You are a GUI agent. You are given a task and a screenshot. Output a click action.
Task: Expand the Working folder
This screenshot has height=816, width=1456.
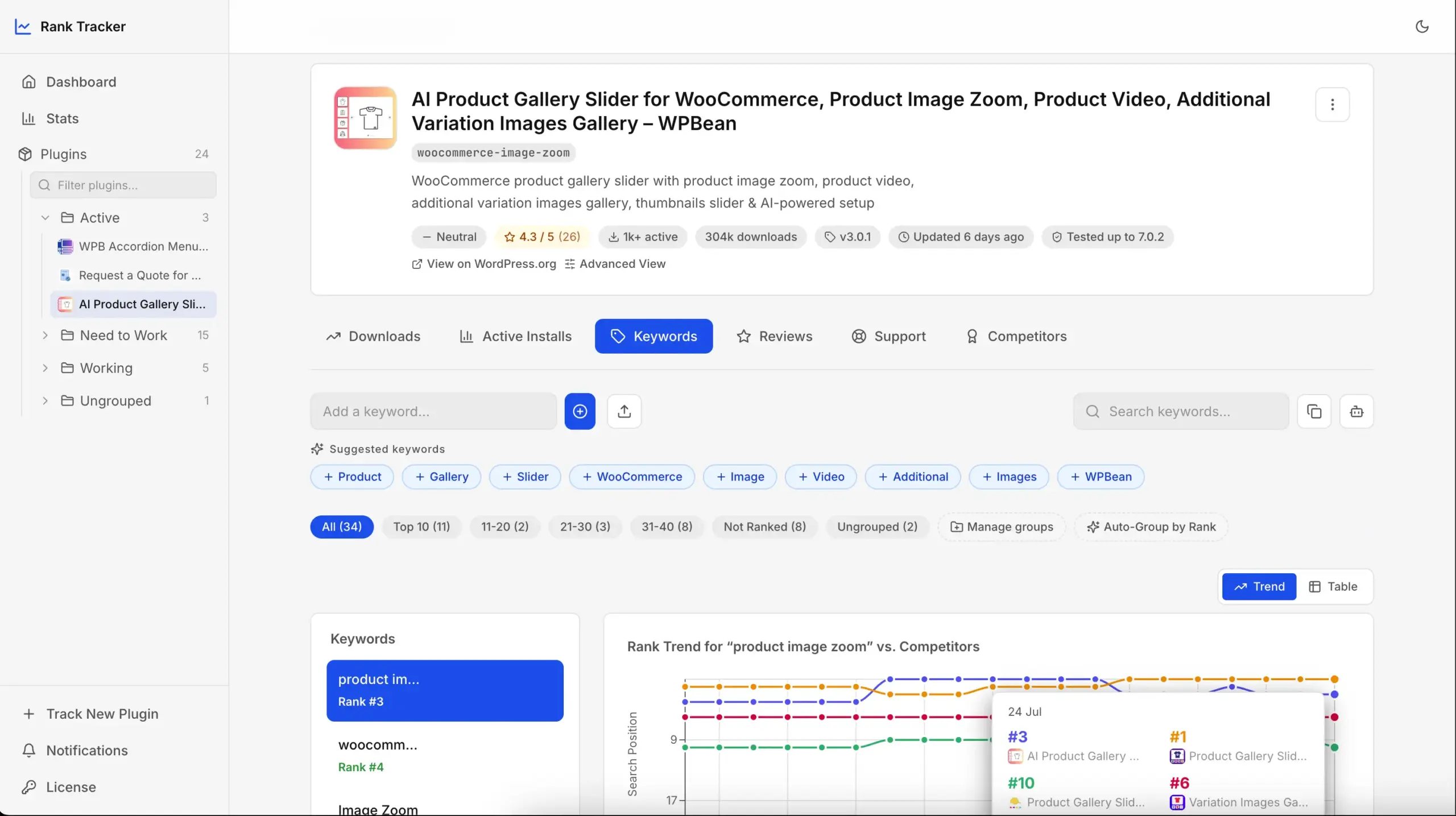pyautogui.click(x=45, y=368)
